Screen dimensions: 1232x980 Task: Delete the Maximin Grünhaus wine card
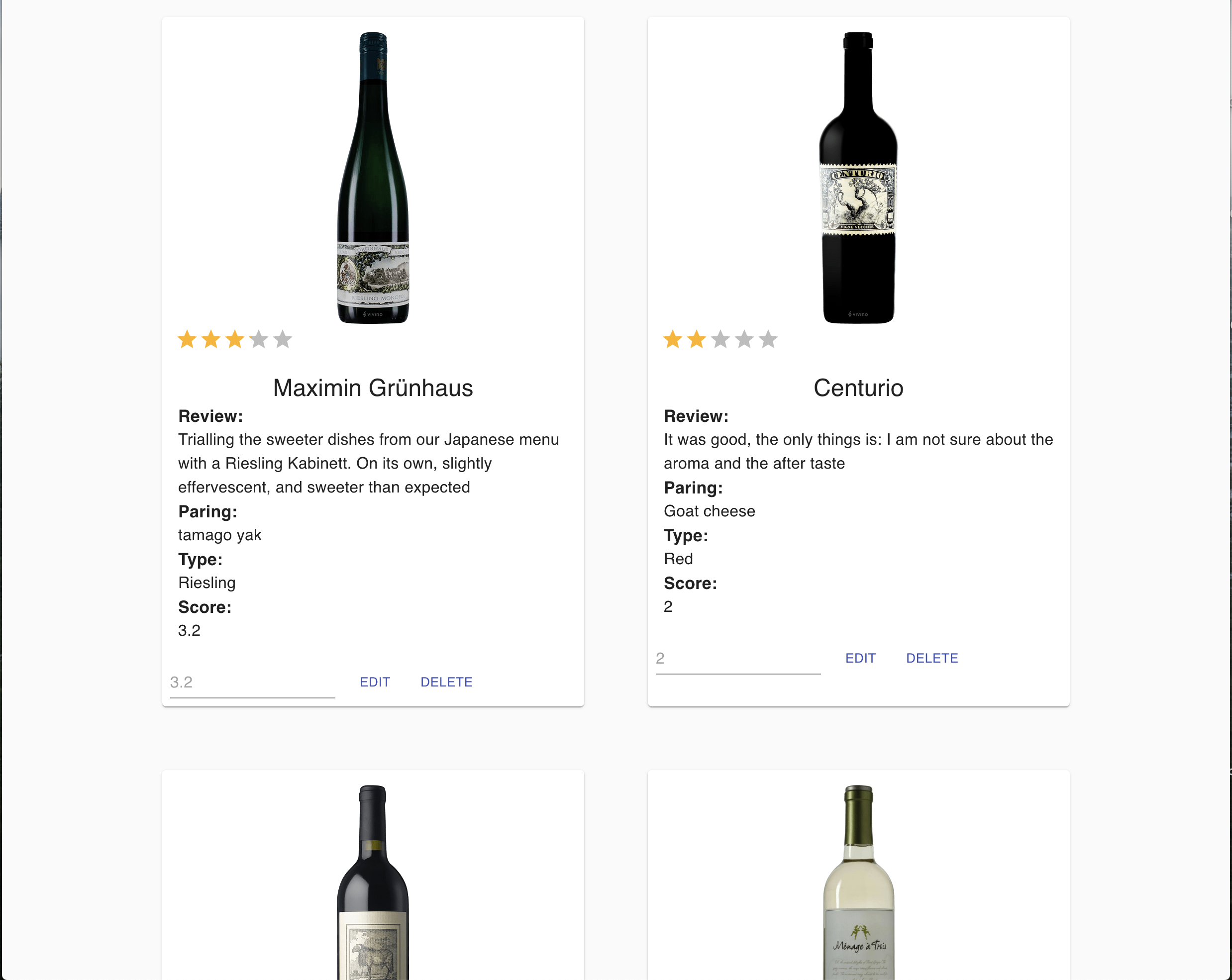coord(446,682)
